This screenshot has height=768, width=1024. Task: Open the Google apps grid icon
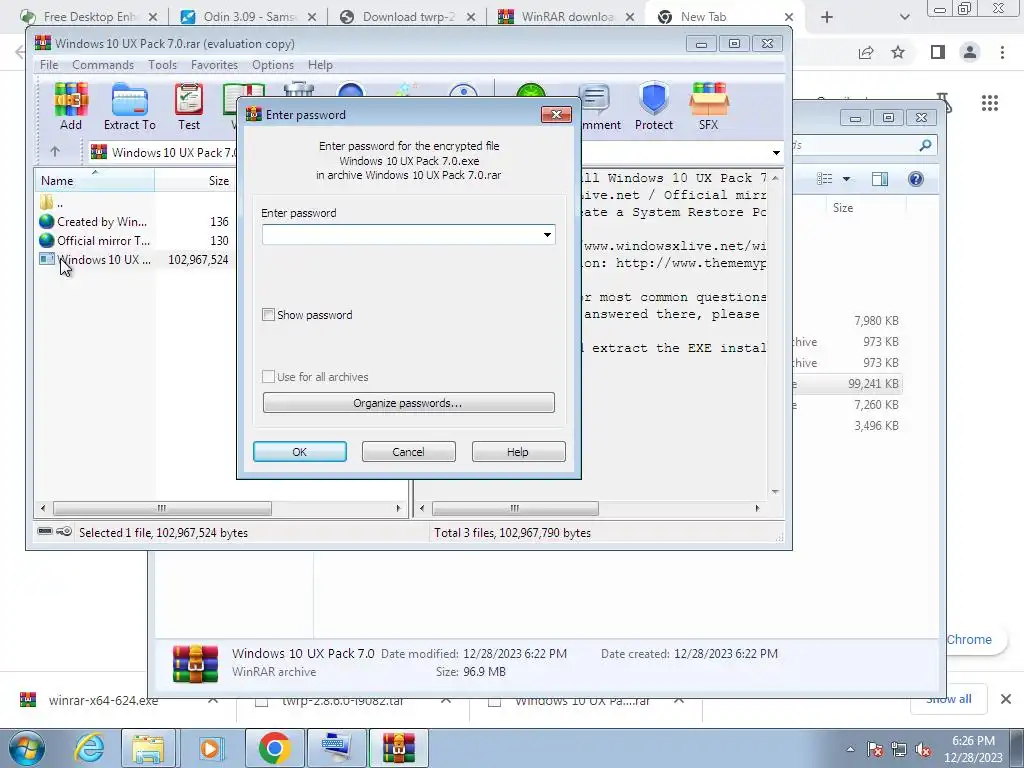[x=990, y=103]
